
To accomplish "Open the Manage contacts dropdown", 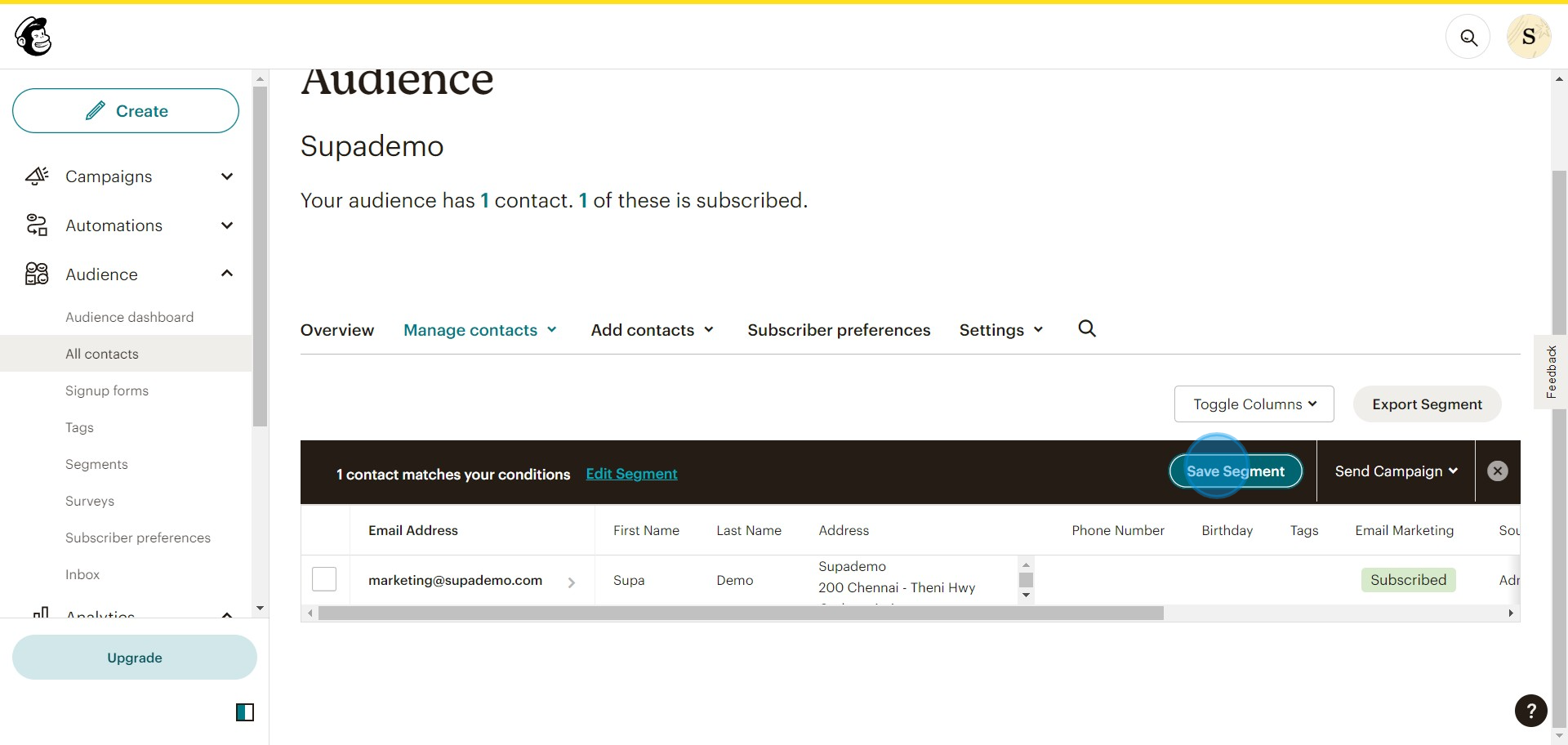I will (480, 330).
